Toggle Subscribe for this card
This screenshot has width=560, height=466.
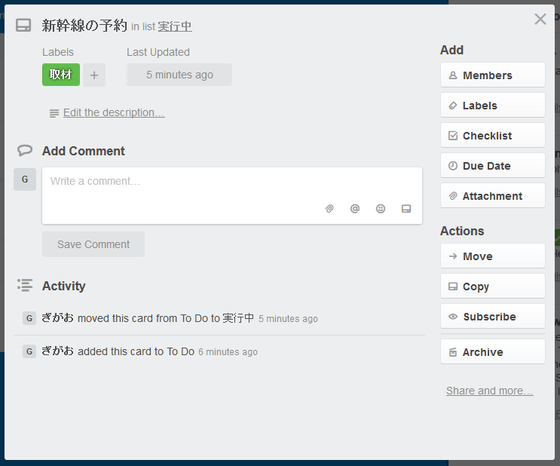pos(492,316)
